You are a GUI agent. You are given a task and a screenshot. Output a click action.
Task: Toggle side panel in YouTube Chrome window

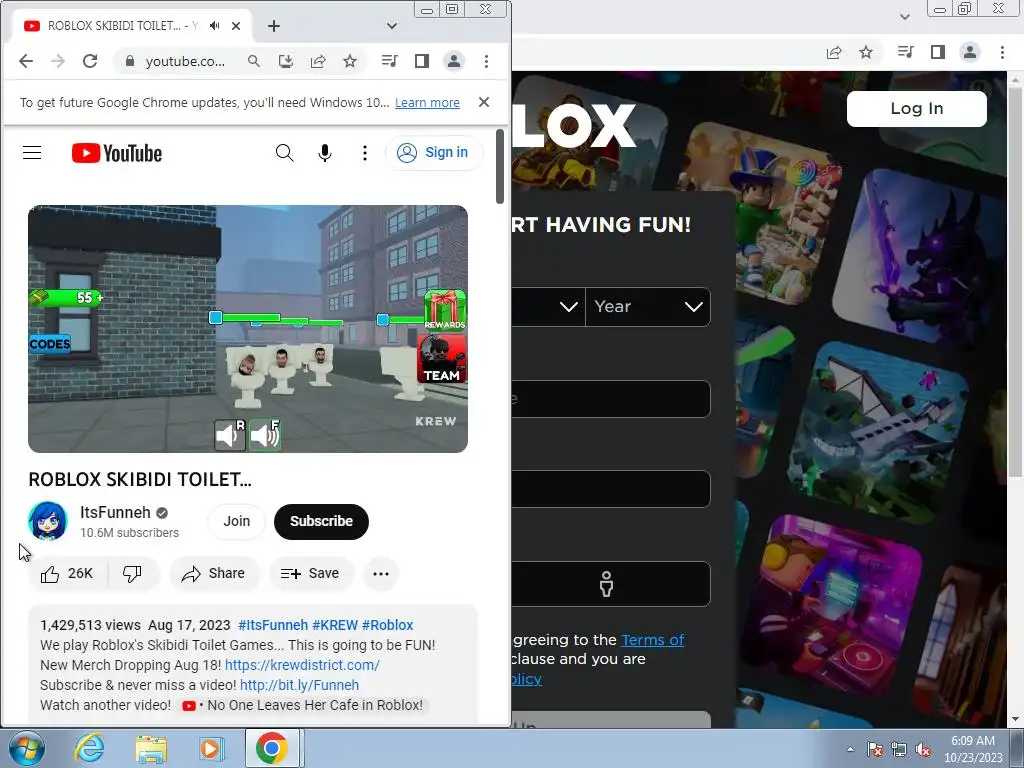pyautogui.click(x=422, y=61)
